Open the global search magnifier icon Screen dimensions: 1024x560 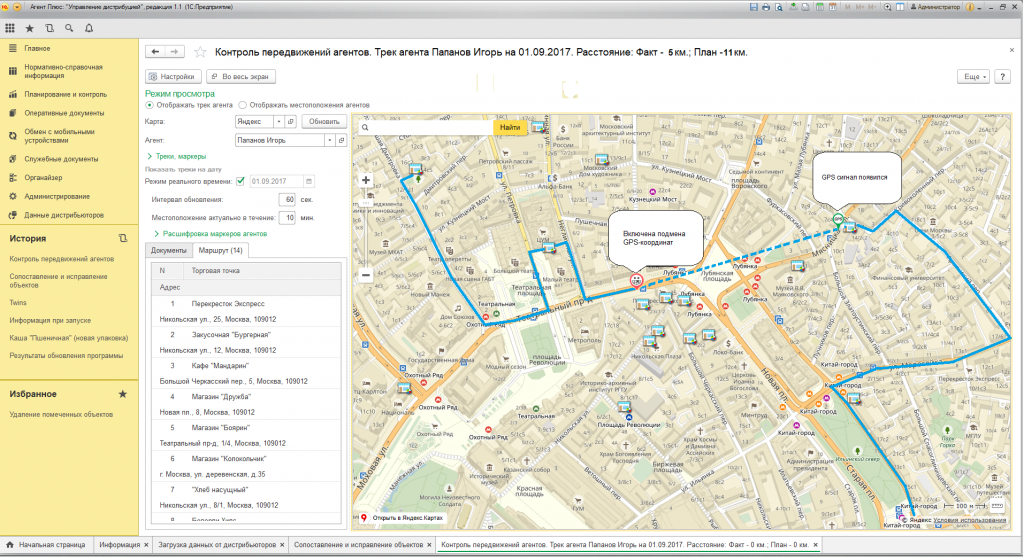click(69, 28)
